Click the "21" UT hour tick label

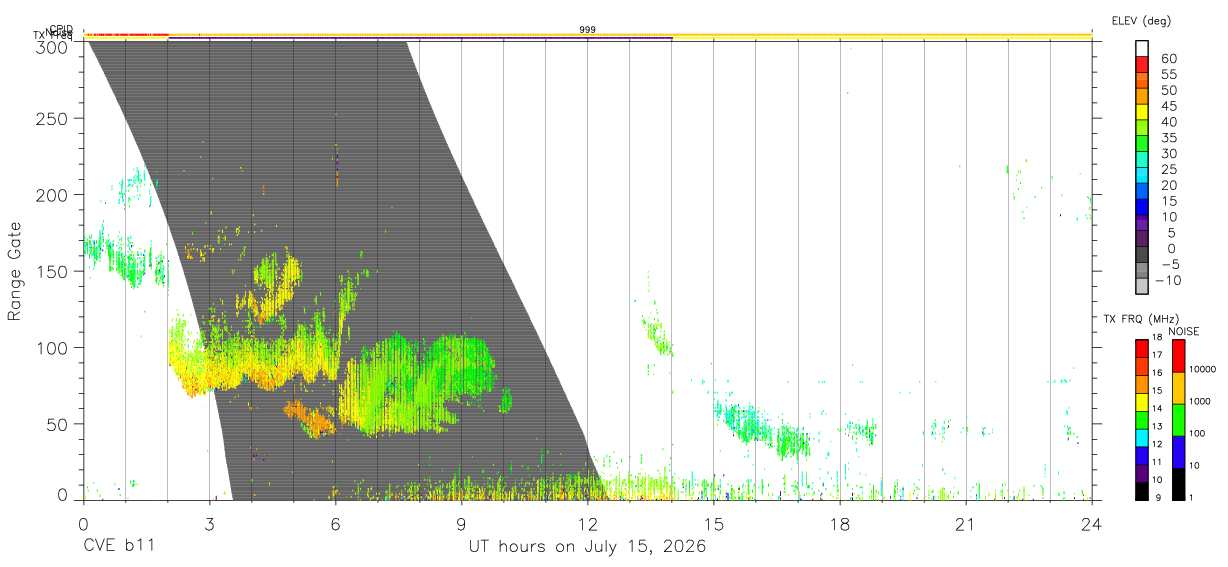(x=966, y=524)
